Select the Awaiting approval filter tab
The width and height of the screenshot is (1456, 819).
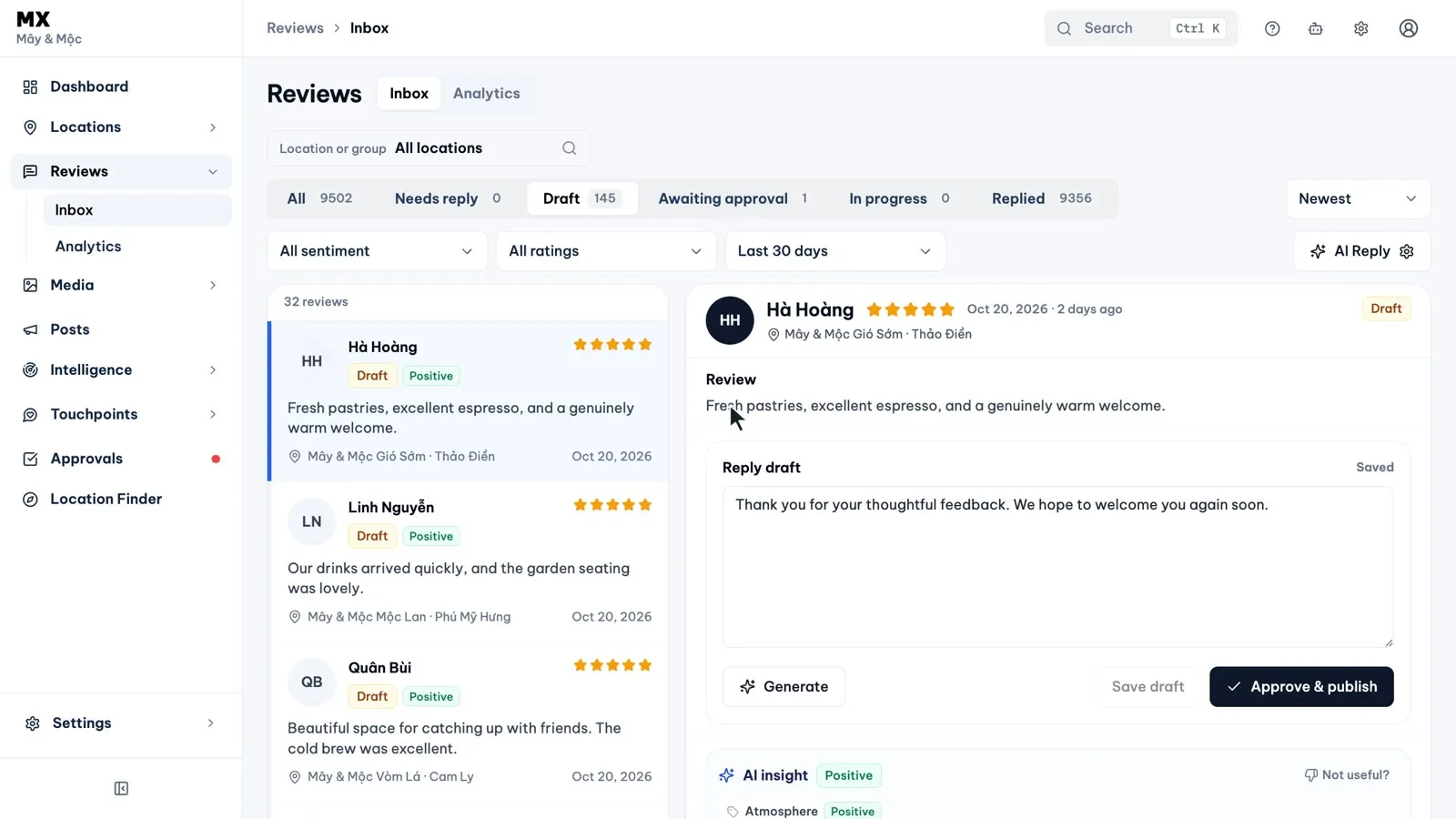(733, 198)
